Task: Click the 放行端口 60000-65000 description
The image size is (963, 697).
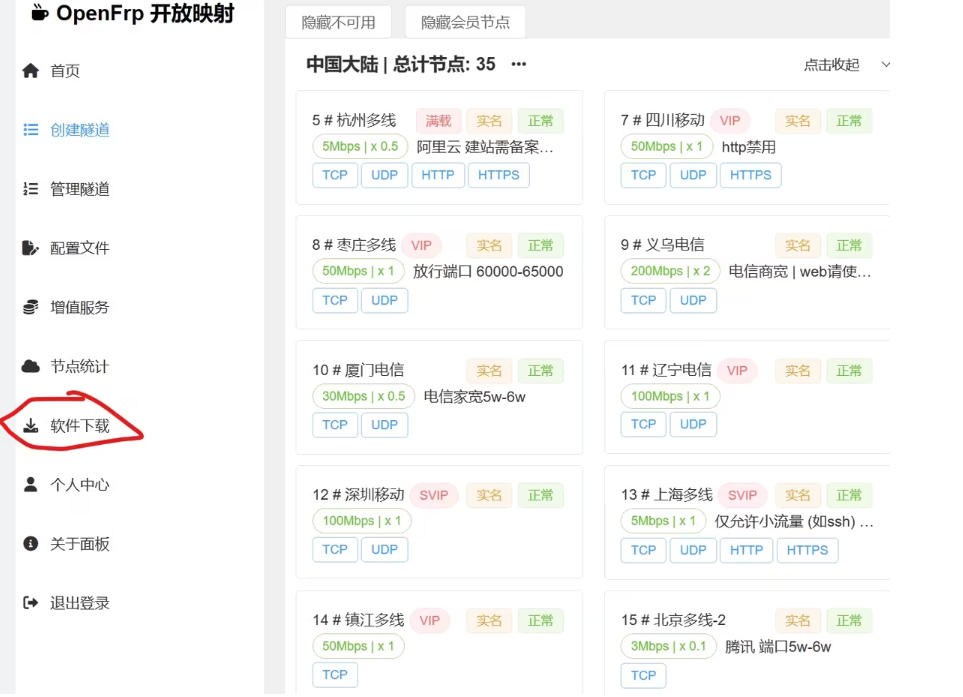Action: coord(488,271)
